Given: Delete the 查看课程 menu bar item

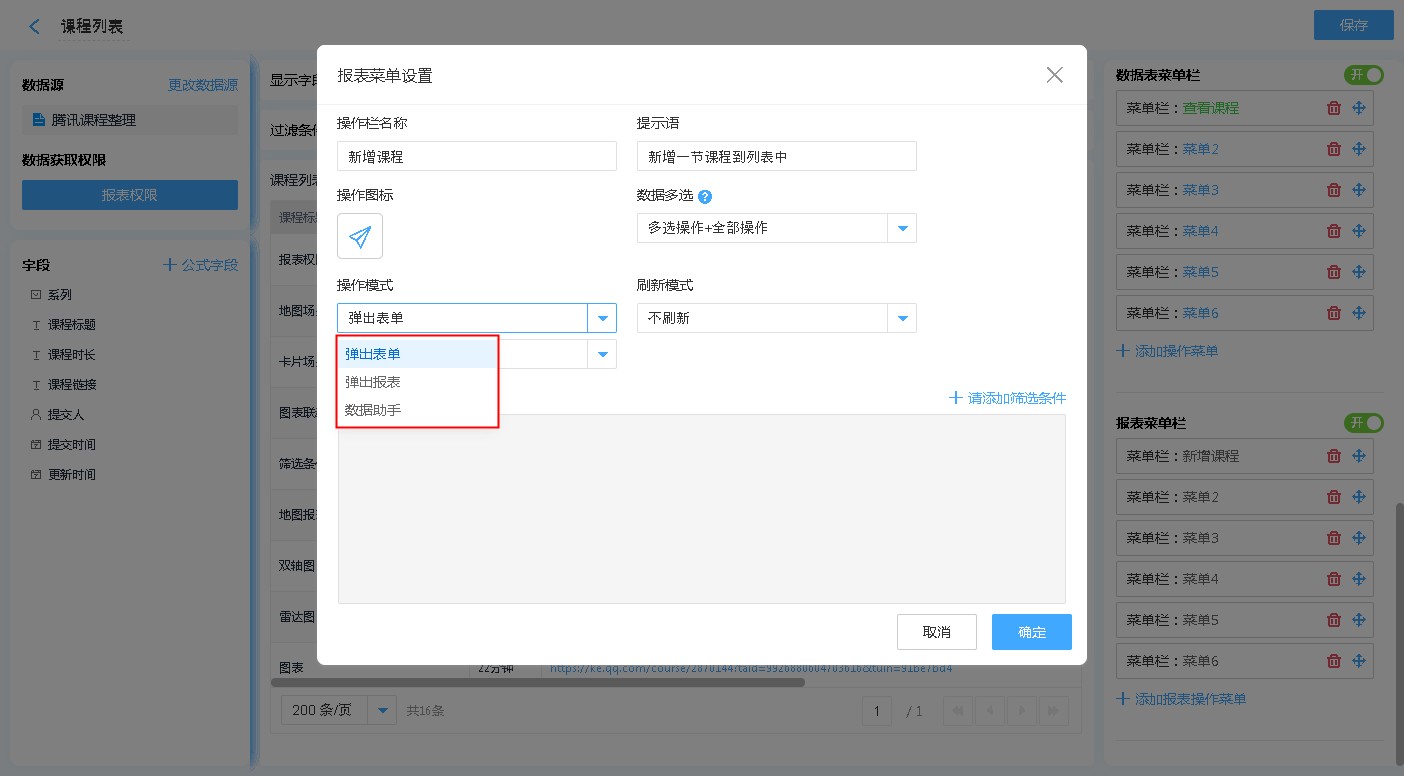Looking at the screenshot, I should point(1333,108).
